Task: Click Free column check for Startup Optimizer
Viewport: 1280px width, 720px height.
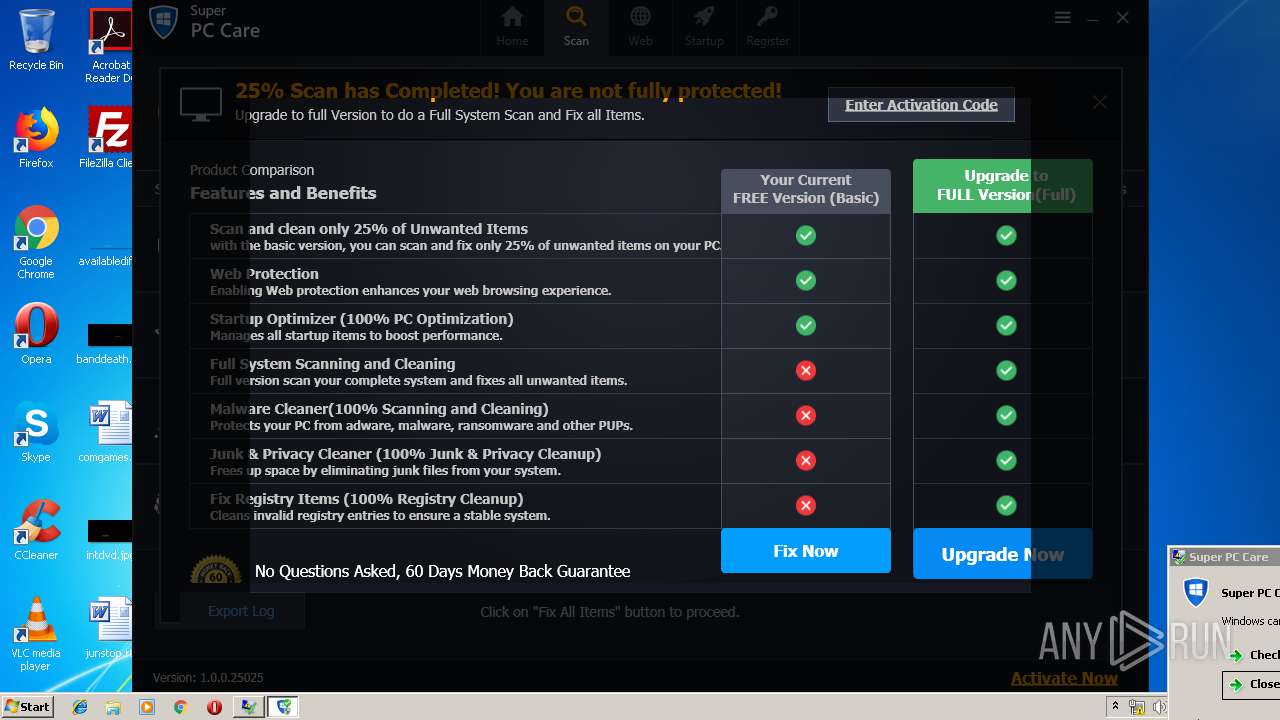Action: pos(806,326)
